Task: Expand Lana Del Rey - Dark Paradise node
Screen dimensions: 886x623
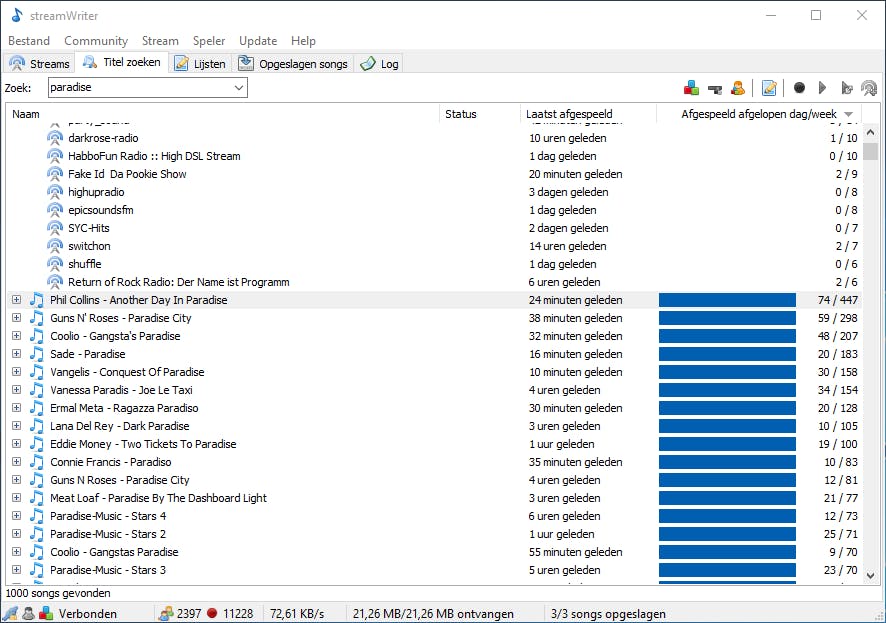Action: pyautogui.click(x=16, y=426)
